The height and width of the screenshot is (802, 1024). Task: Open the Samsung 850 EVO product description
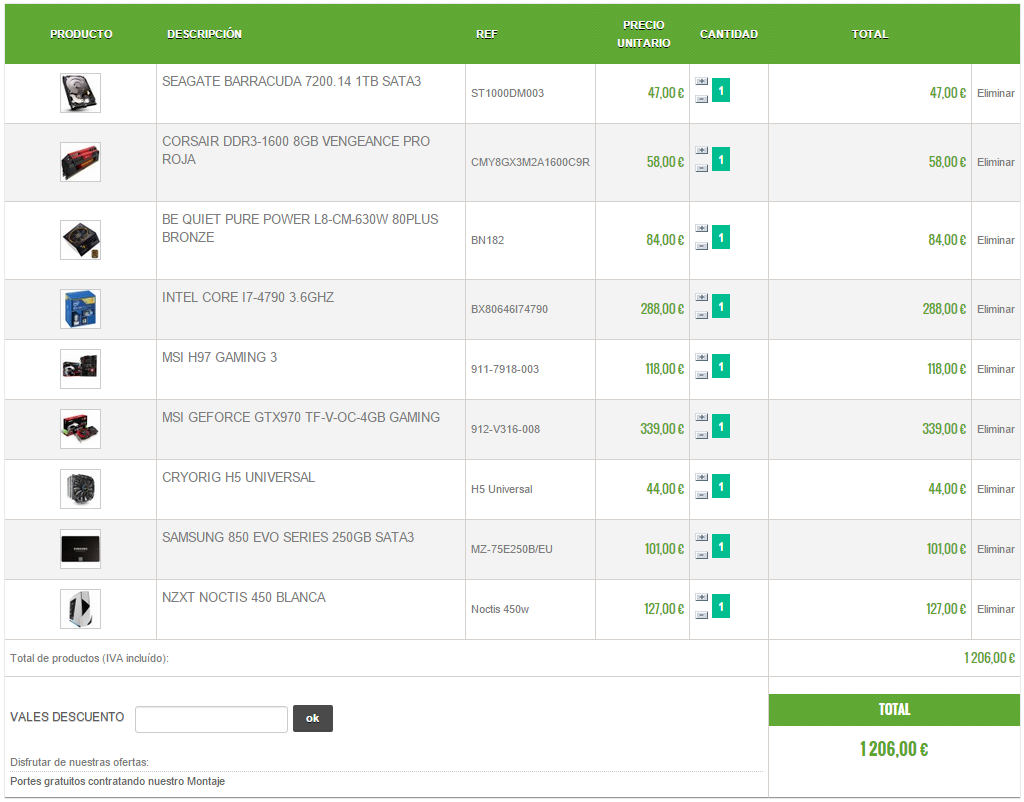[x=288, y=537]
